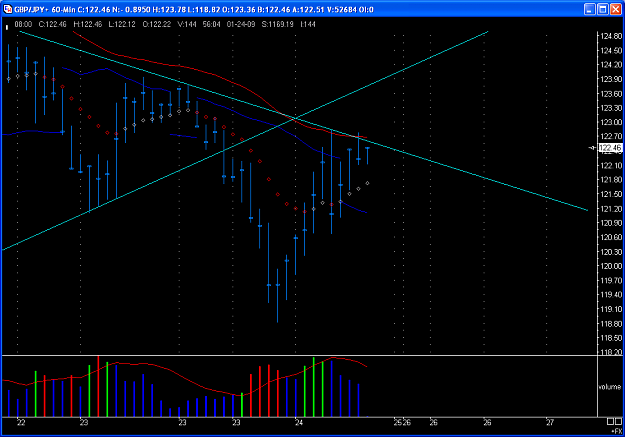Click the O:122.22 open value in info bar

(157, 24)
